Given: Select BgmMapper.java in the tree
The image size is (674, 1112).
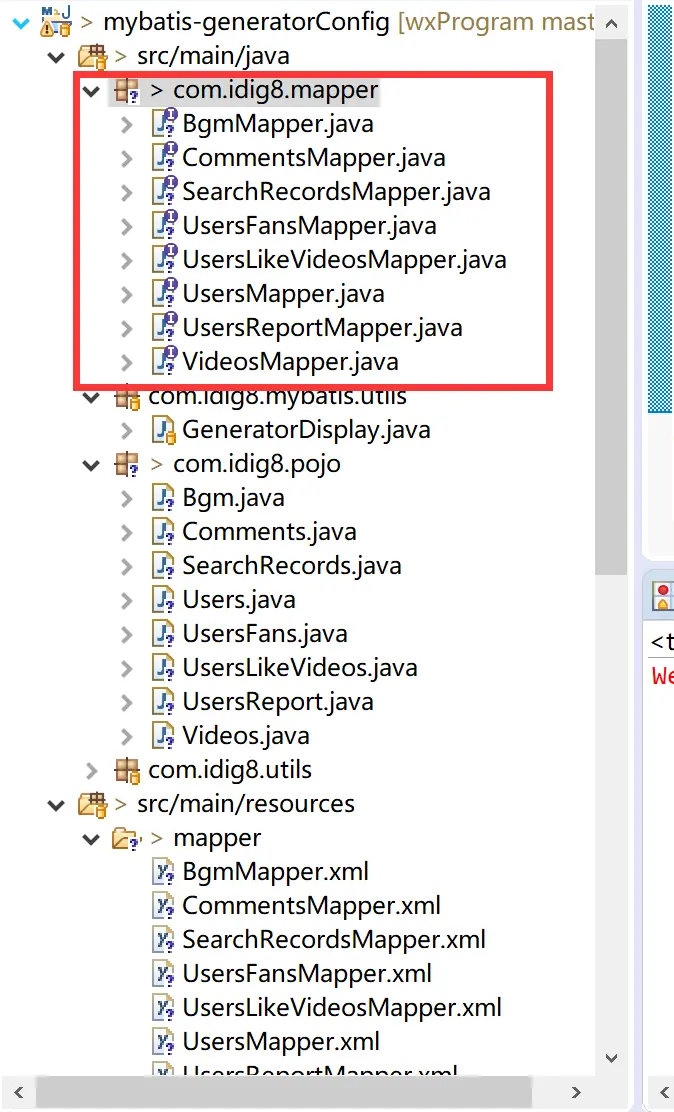Looking at the screenshot, I should (x=278, y=124).
